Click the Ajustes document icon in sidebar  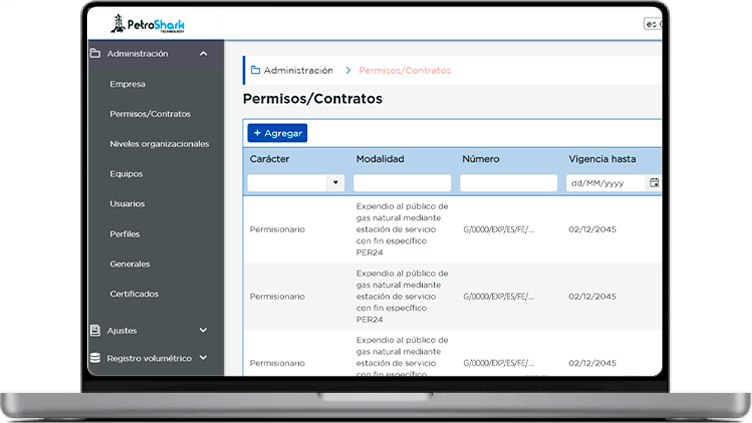[96, 330]
